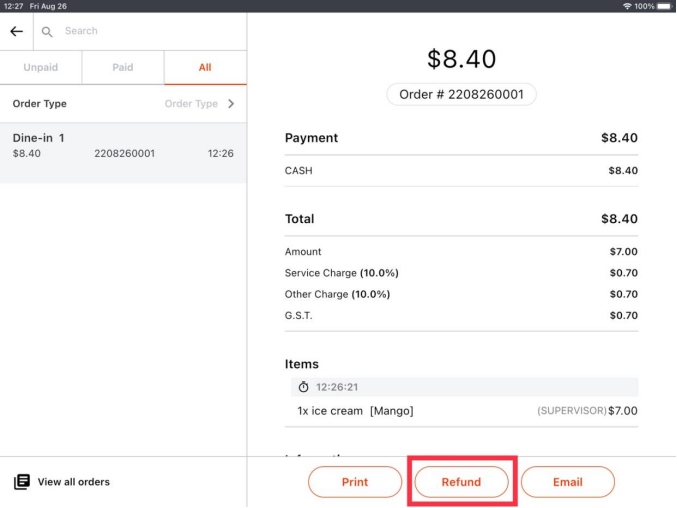The width and height of the screenshot is (677, 508).
Task: Open the Order Type filter row
Action: [123, 104]
